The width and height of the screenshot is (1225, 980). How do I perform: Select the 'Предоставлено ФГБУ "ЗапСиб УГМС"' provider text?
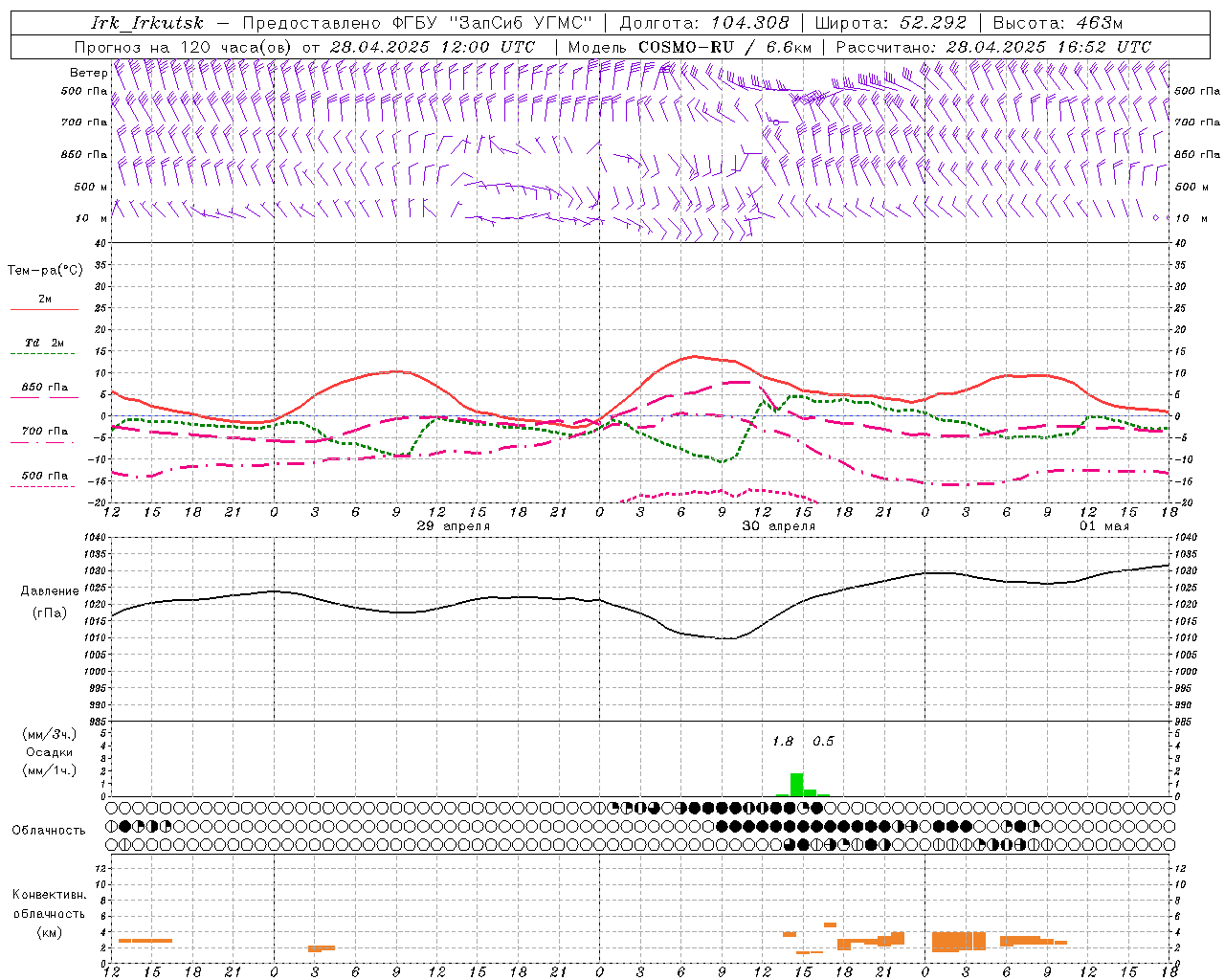click(x=417, y=23)
